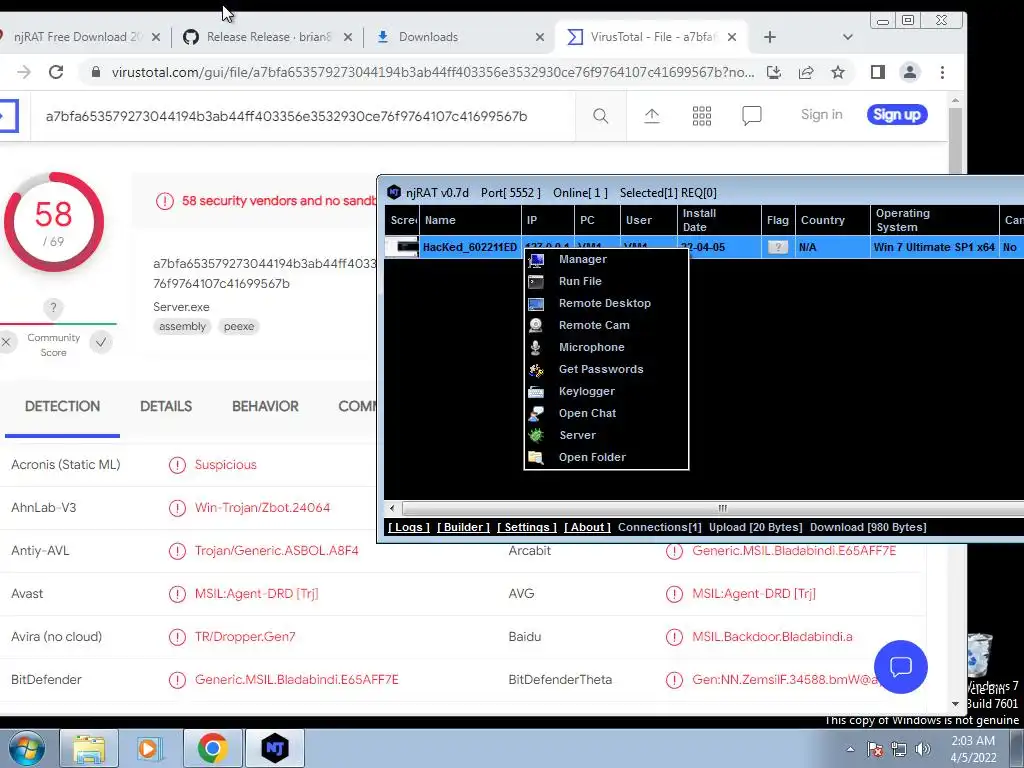This screenshot has height=768, width=1024.
Task: Click Operating System column header
Action: pyautogui.click(x=935, y=220)
